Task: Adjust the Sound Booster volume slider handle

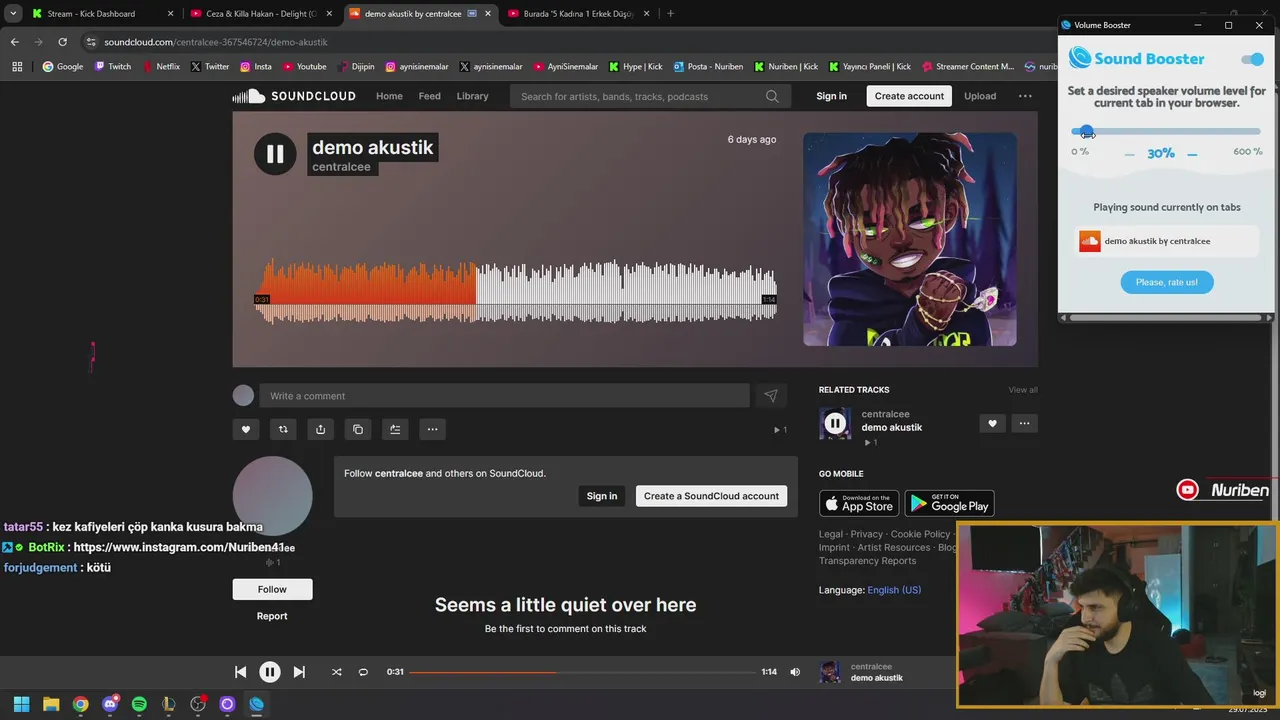Action: coord(1087,132)
